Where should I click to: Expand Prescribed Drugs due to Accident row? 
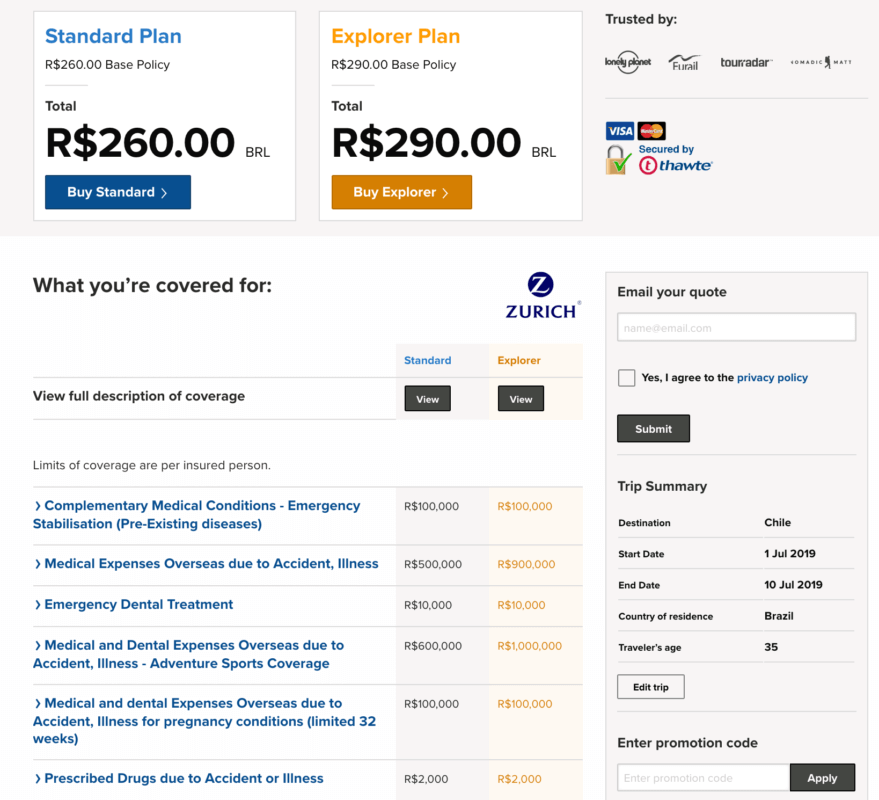tap(178, 778)
